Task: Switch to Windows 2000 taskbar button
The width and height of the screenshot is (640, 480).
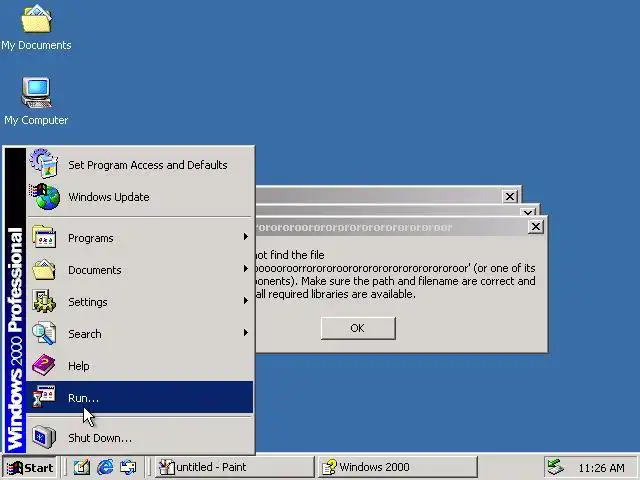Action: tap(398, 467)
